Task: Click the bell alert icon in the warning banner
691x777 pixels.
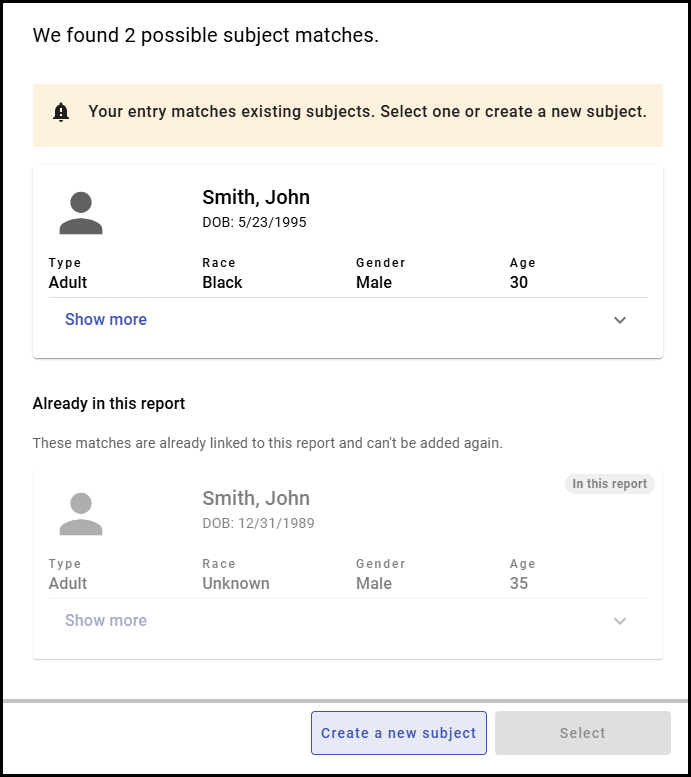Action: (61, 112)
